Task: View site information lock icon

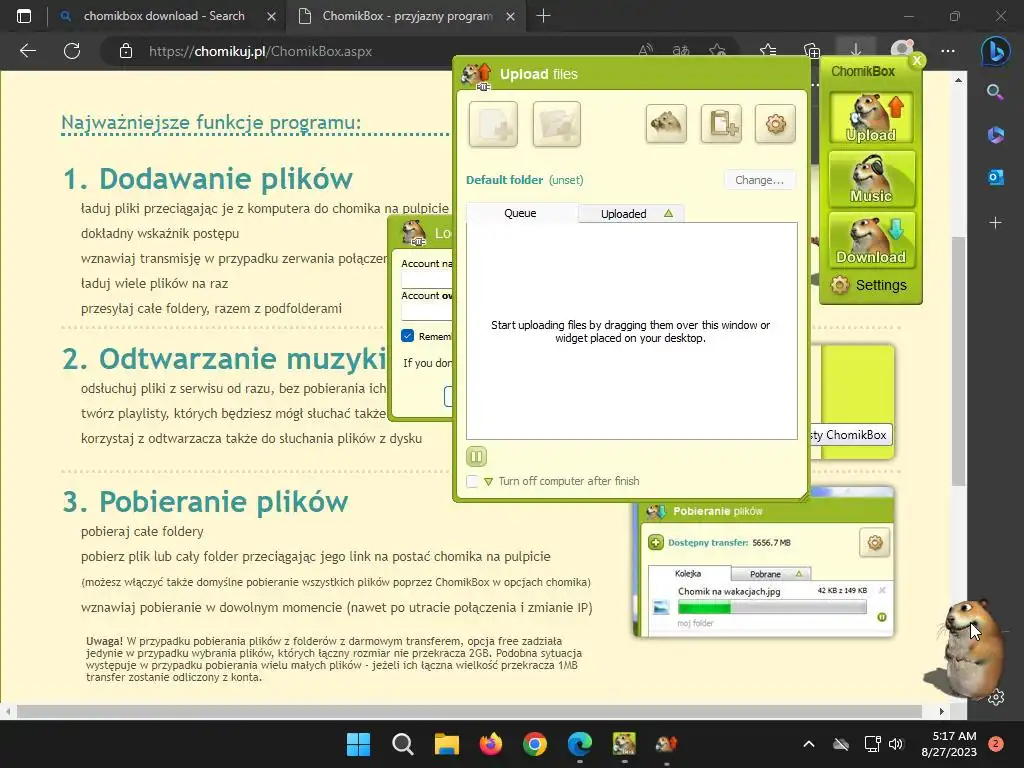Action: [126, 51]
